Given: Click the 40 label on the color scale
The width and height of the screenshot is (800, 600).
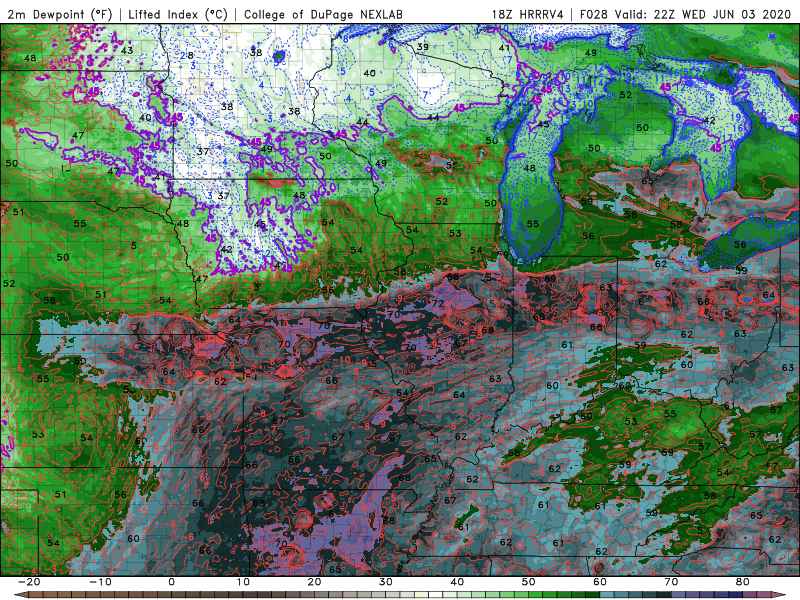Looking at the screenshot, I should coord(457,582).
